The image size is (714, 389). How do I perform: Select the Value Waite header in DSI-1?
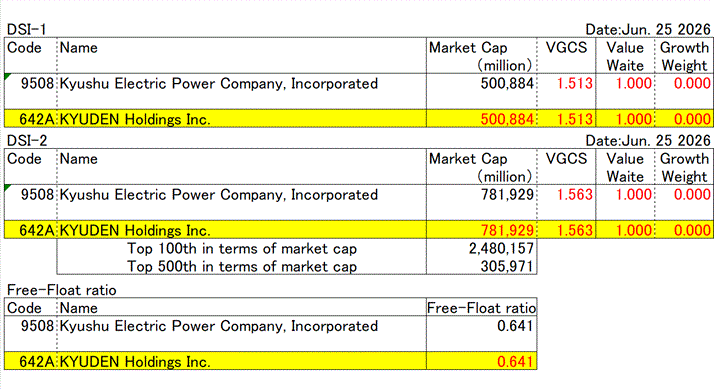tap(625, 56)
